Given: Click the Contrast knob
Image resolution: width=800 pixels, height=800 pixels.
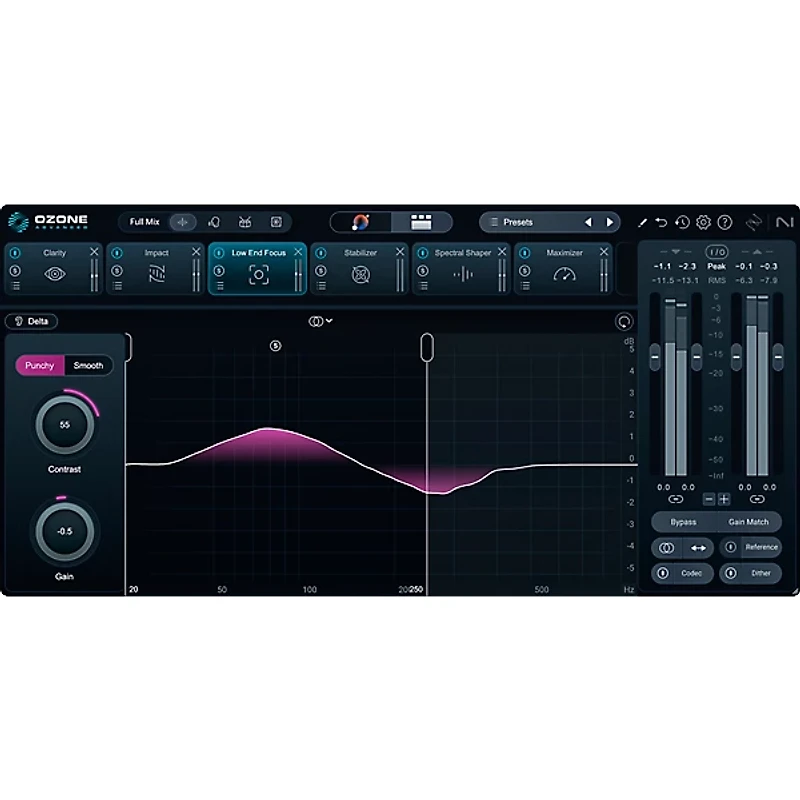Looking at the screenshot, I should tap(65, 424).
